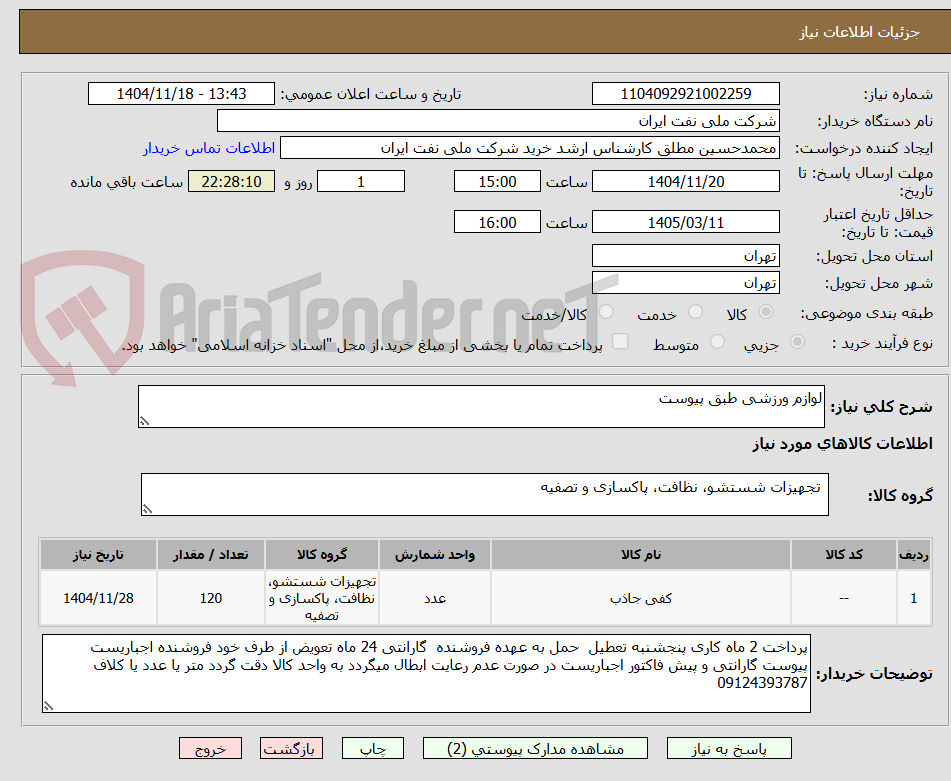
Task: Click the چاپ print button
Action: [x=373, y=748]
